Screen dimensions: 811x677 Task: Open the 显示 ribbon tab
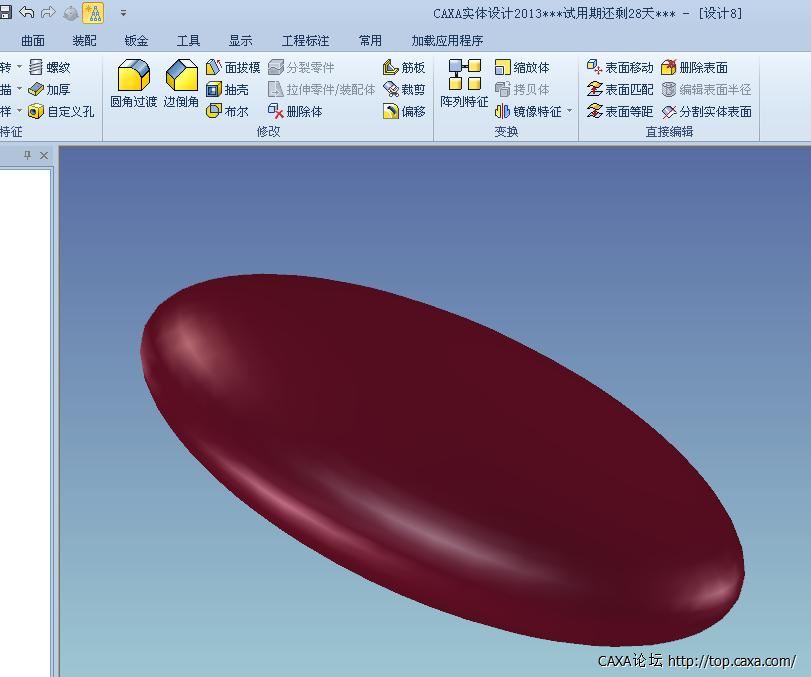(x=241, y=40)
